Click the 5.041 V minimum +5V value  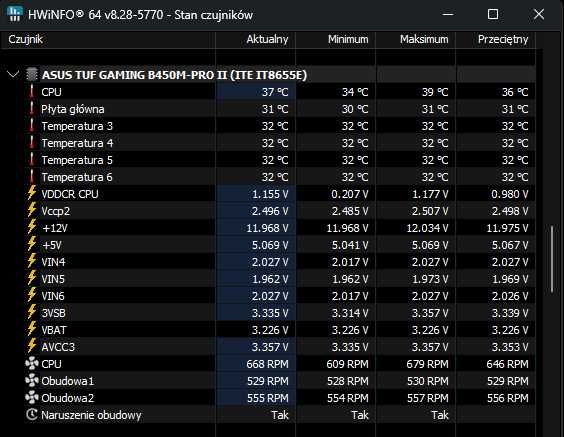pos(350,245)
